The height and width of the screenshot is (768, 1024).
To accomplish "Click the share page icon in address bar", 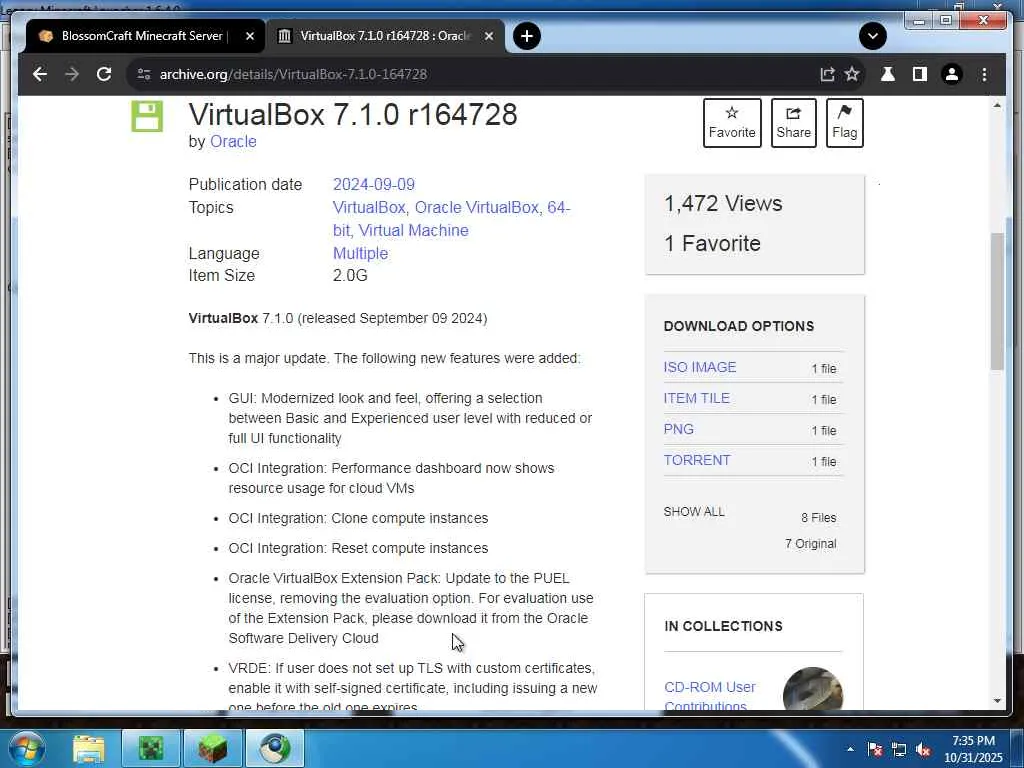I will pyautogui.click(x=827, y=74).
